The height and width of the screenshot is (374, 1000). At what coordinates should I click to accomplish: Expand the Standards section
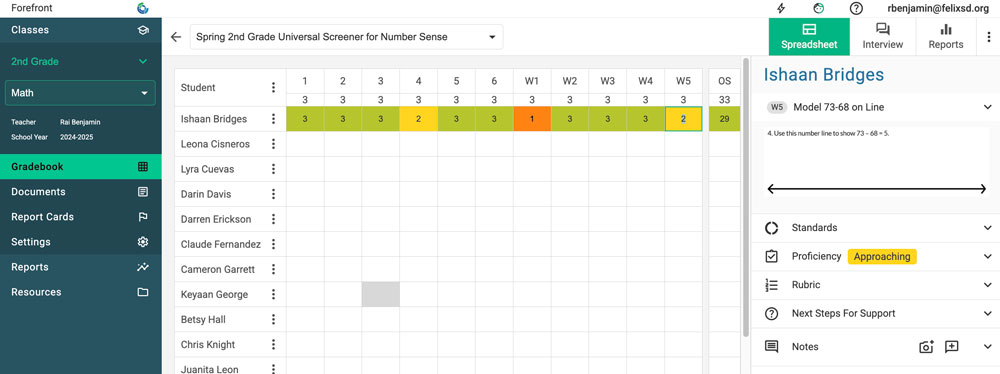[x=878, y=228]
